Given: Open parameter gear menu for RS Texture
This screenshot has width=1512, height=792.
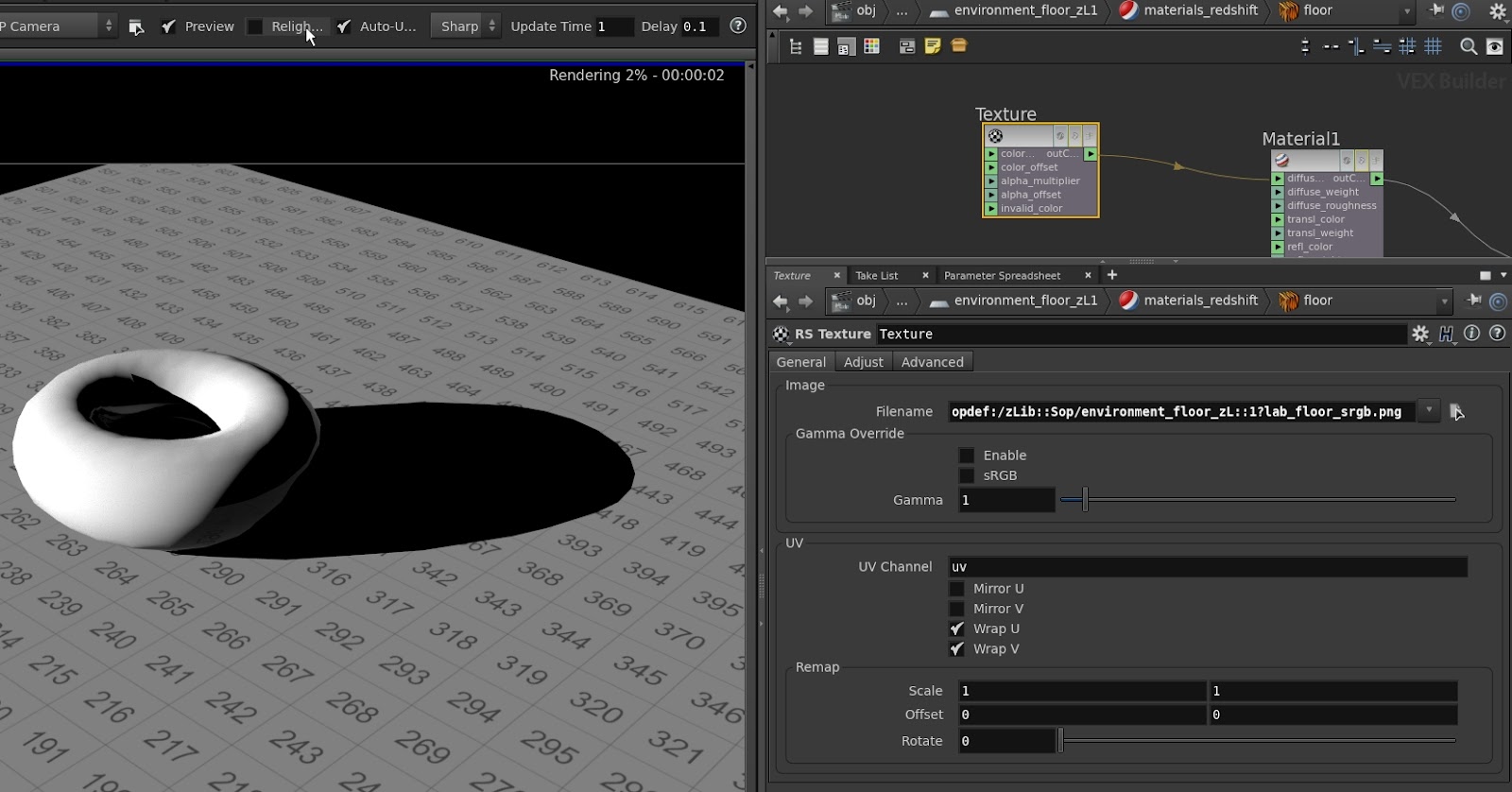Looking at the screenshot, I should click(x=1420, y=334).
